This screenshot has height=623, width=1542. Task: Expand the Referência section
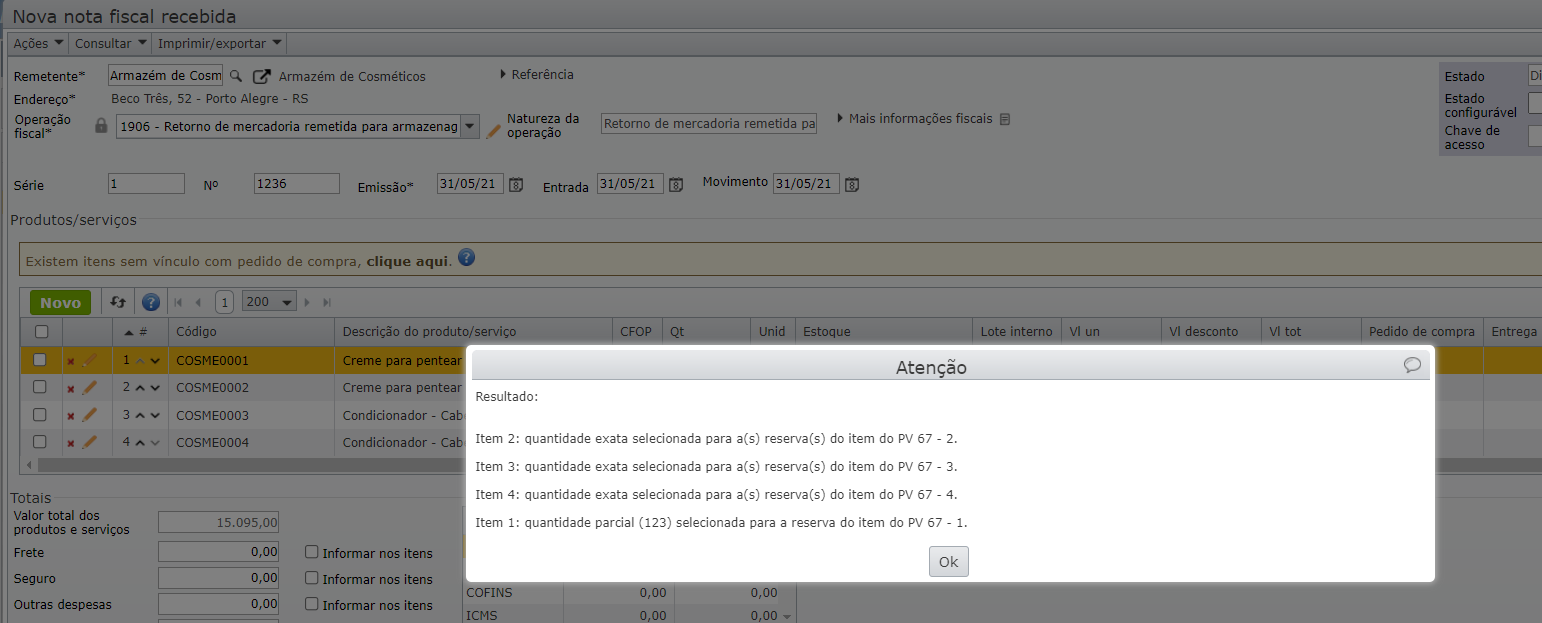tap(536, 74)
